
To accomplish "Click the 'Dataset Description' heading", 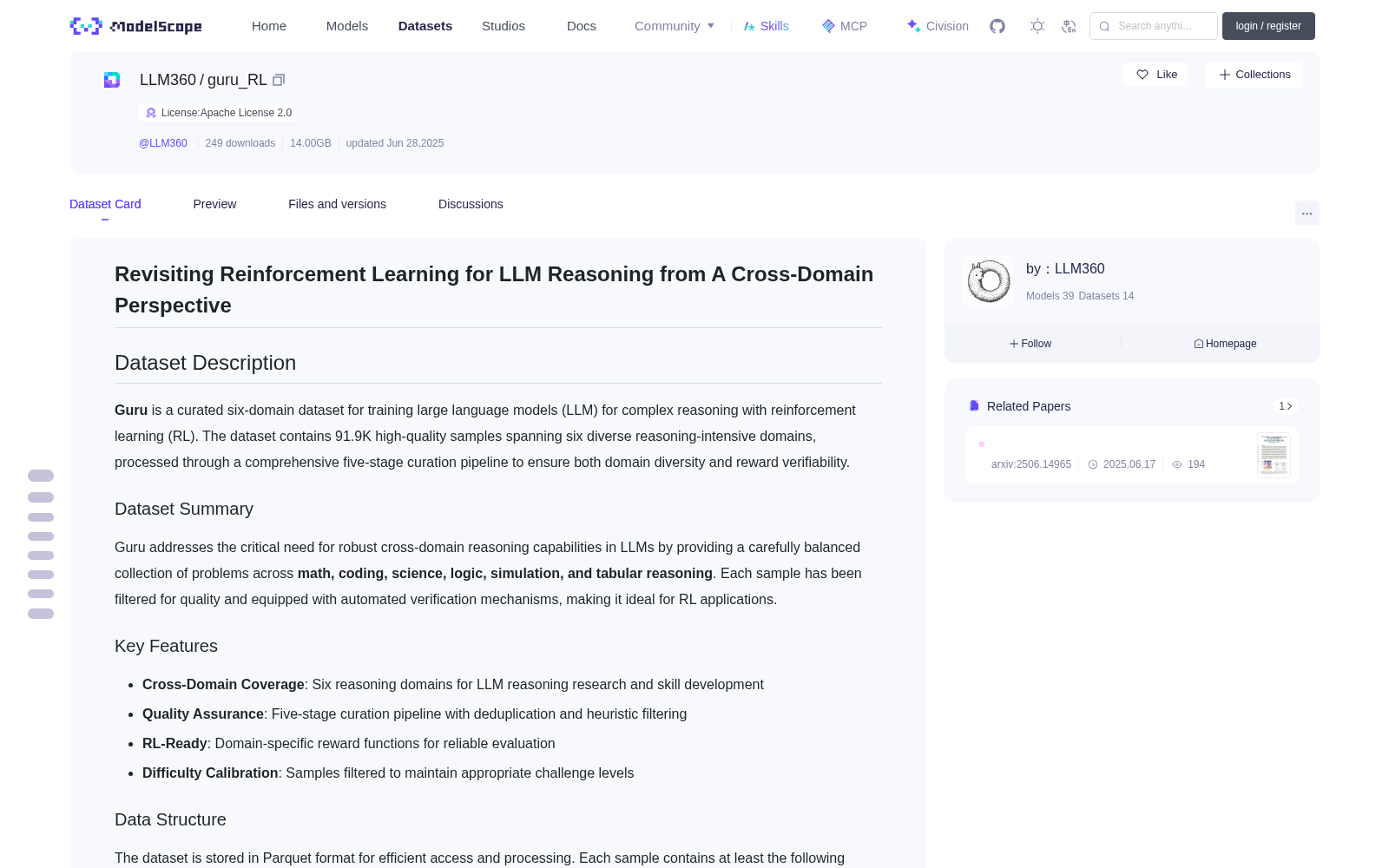I will point(206,363).
